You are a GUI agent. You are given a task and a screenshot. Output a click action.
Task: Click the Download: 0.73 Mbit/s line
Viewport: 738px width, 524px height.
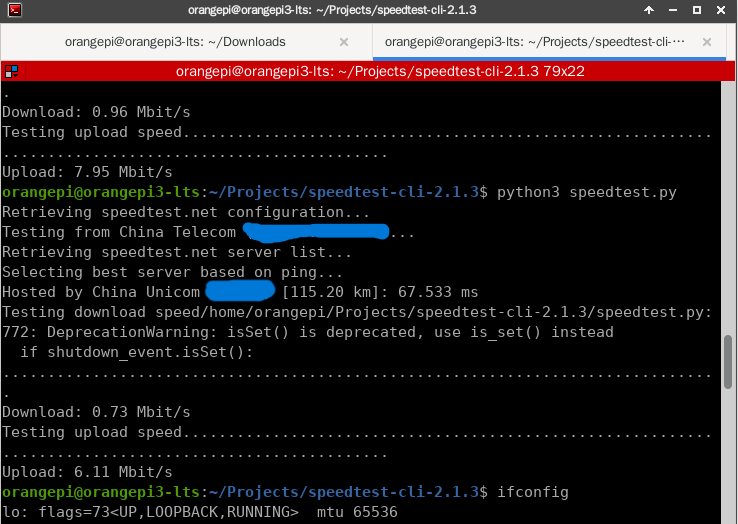pyautogui.click(x=96, y=412)
